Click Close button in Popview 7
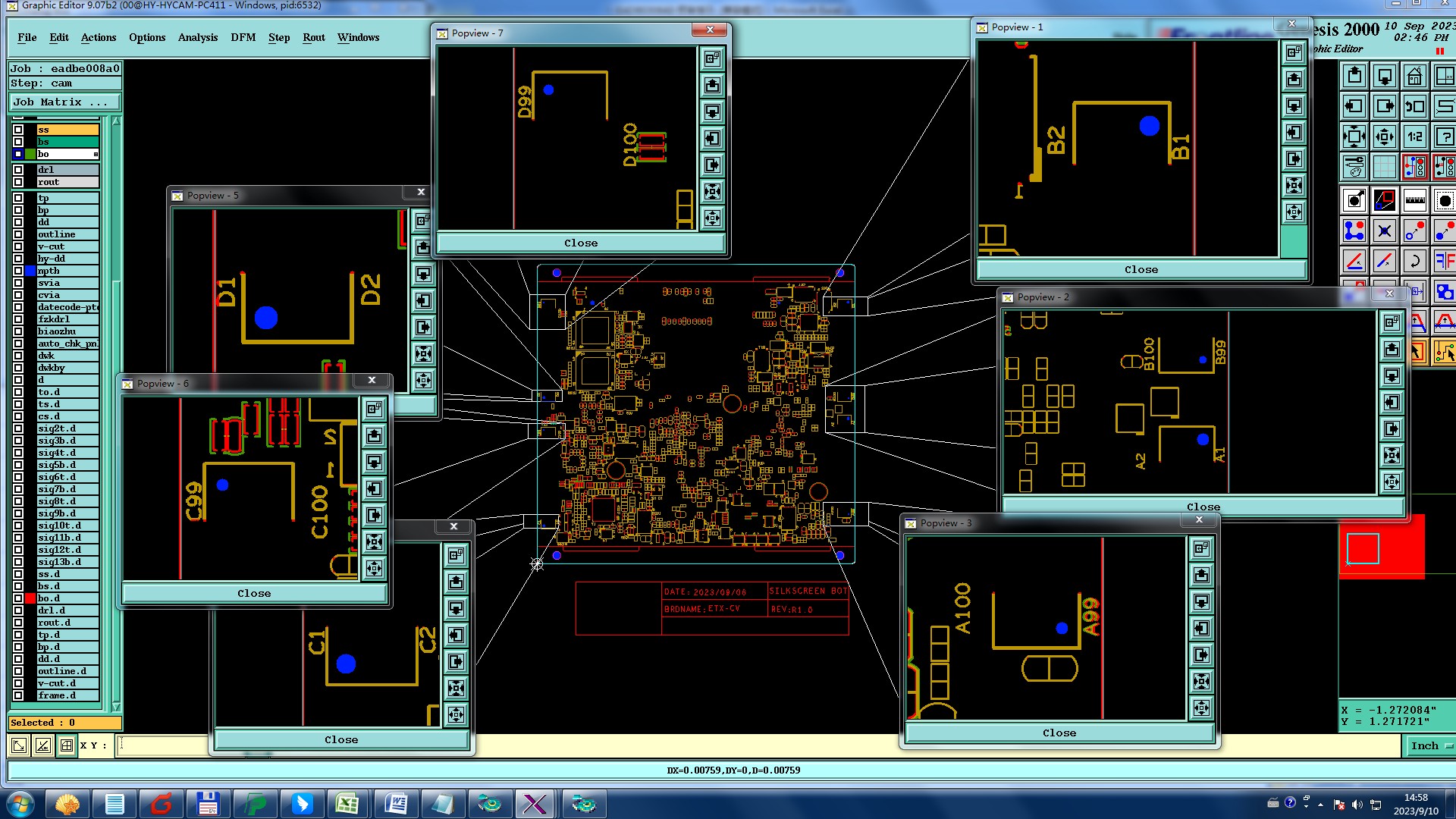 tap(580, 243)
